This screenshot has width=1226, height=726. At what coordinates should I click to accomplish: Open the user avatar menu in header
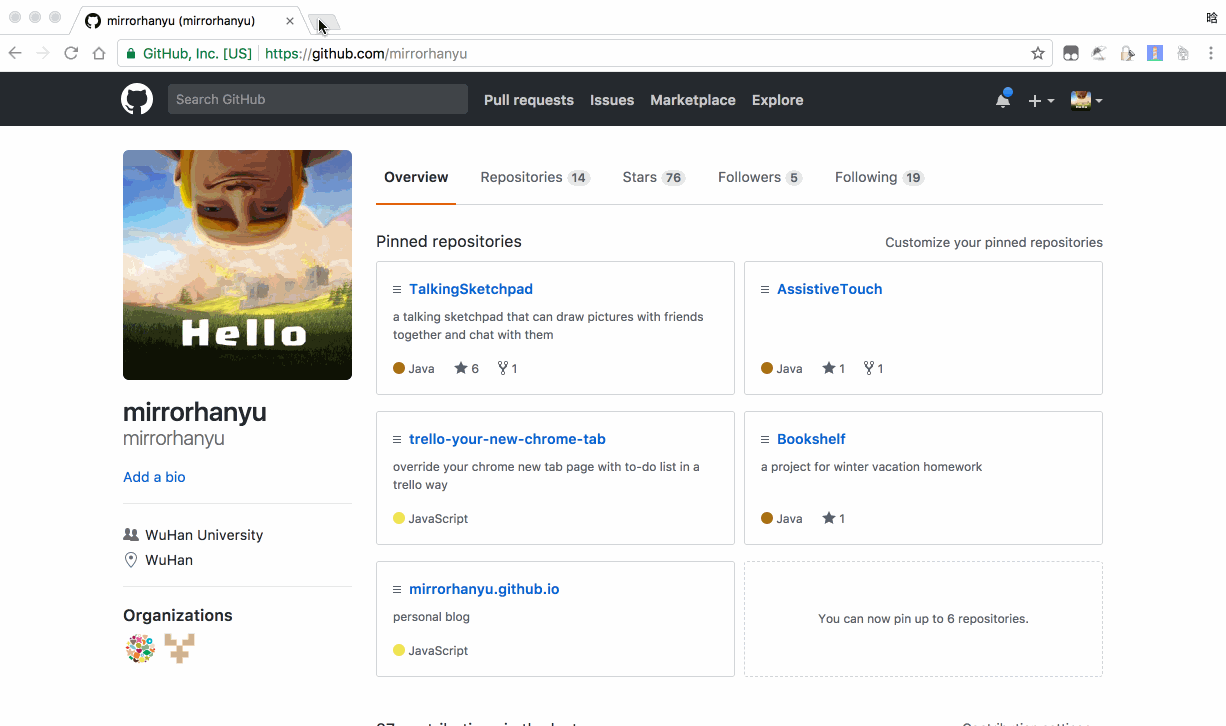pyautogui.click(x=1086, y=100)
